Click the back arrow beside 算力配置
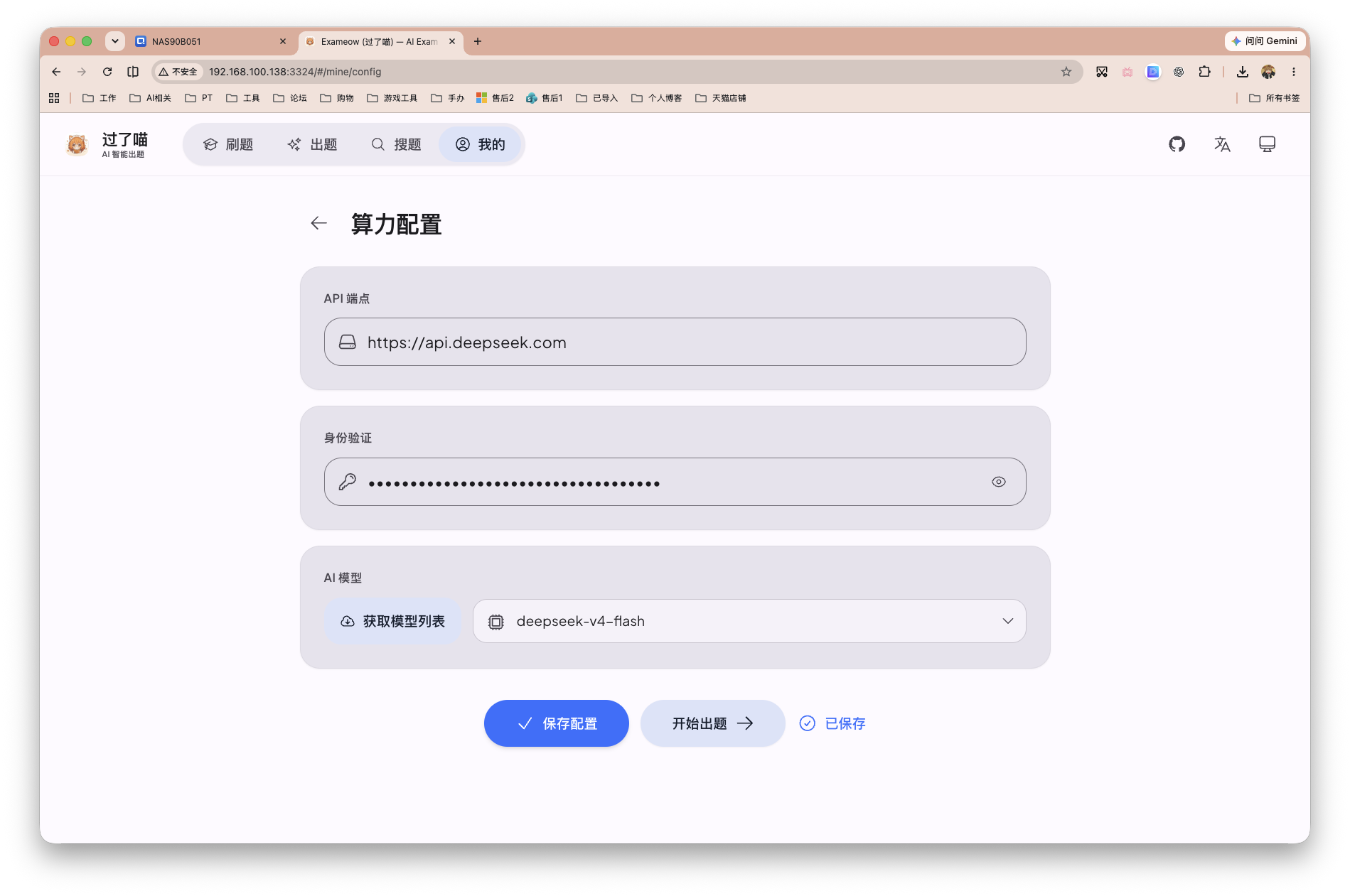The width and height of the screenshot is (1350, 896). tap(318, 224)
